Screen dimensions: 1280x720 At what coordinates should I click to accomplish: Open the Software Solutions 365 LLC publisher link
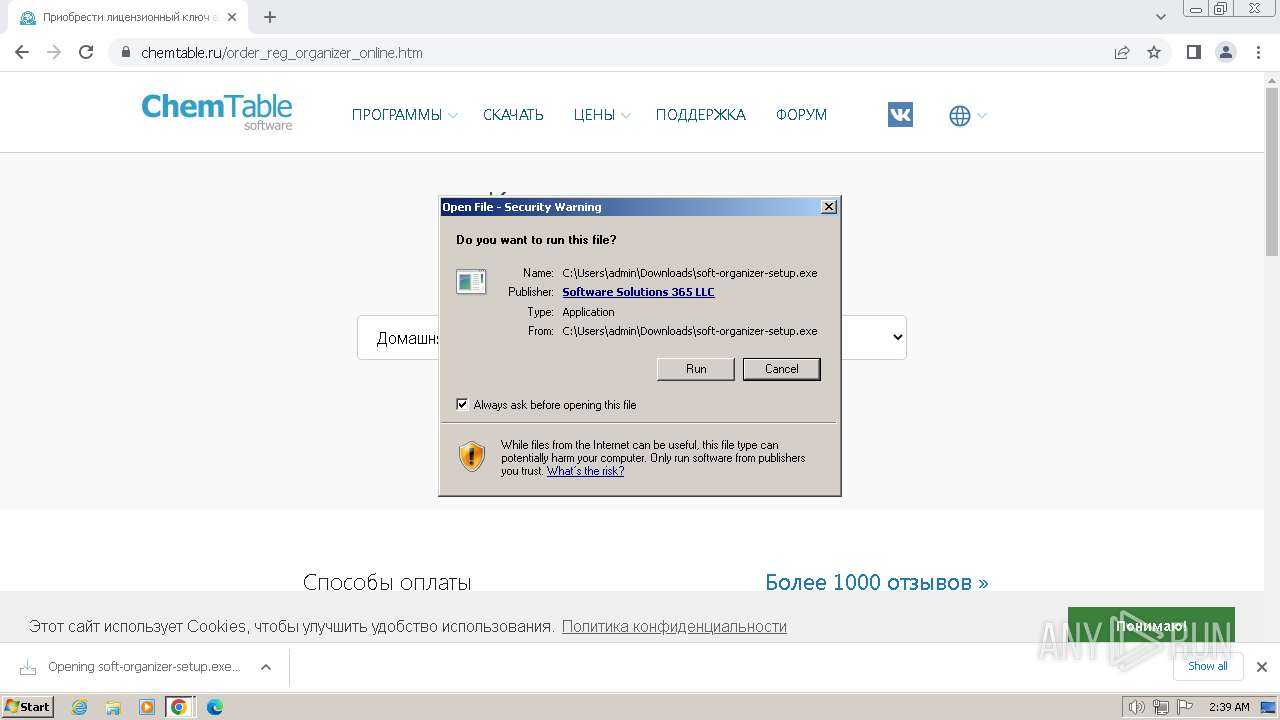point(638,292)
